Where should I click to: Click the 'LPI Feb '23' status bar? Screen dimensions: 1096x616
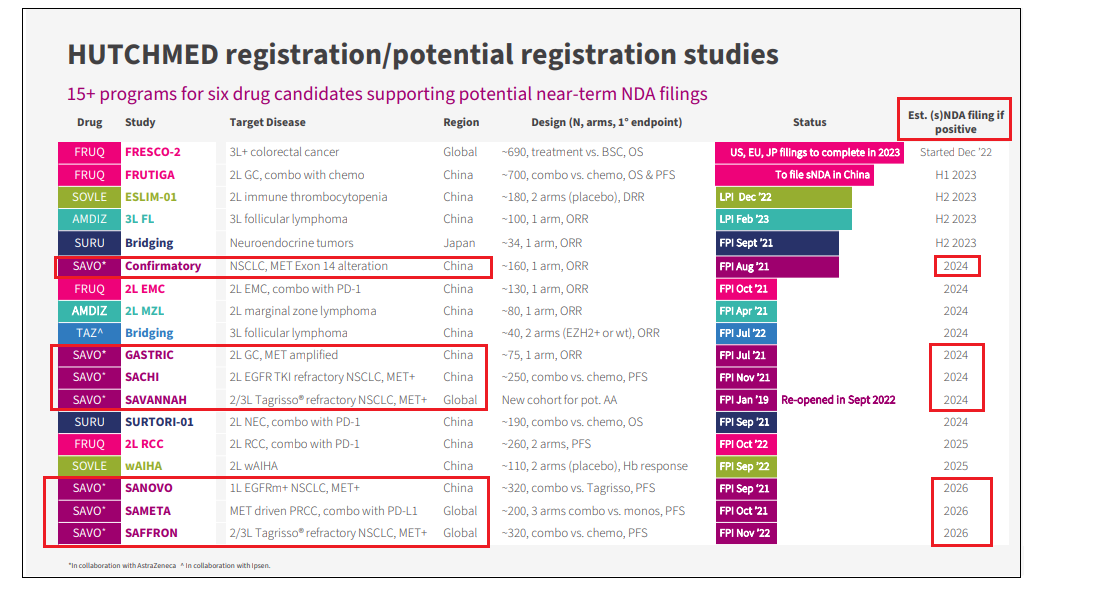click(783, 219)
